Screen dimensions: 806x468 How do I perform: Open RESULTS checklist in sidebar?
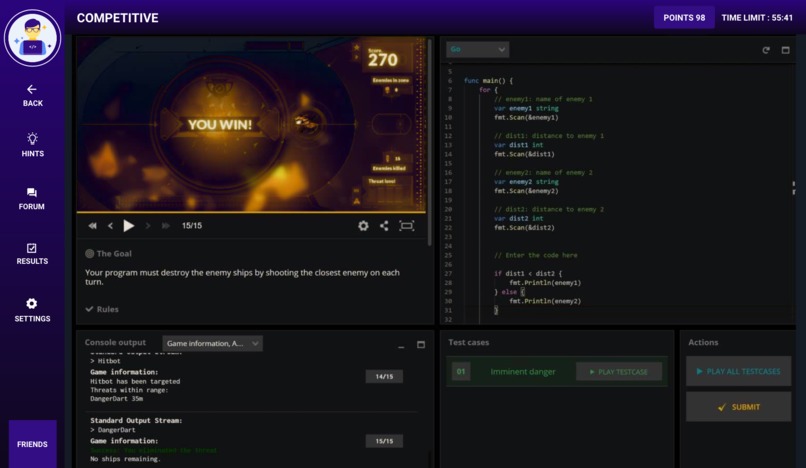point(32,254)
